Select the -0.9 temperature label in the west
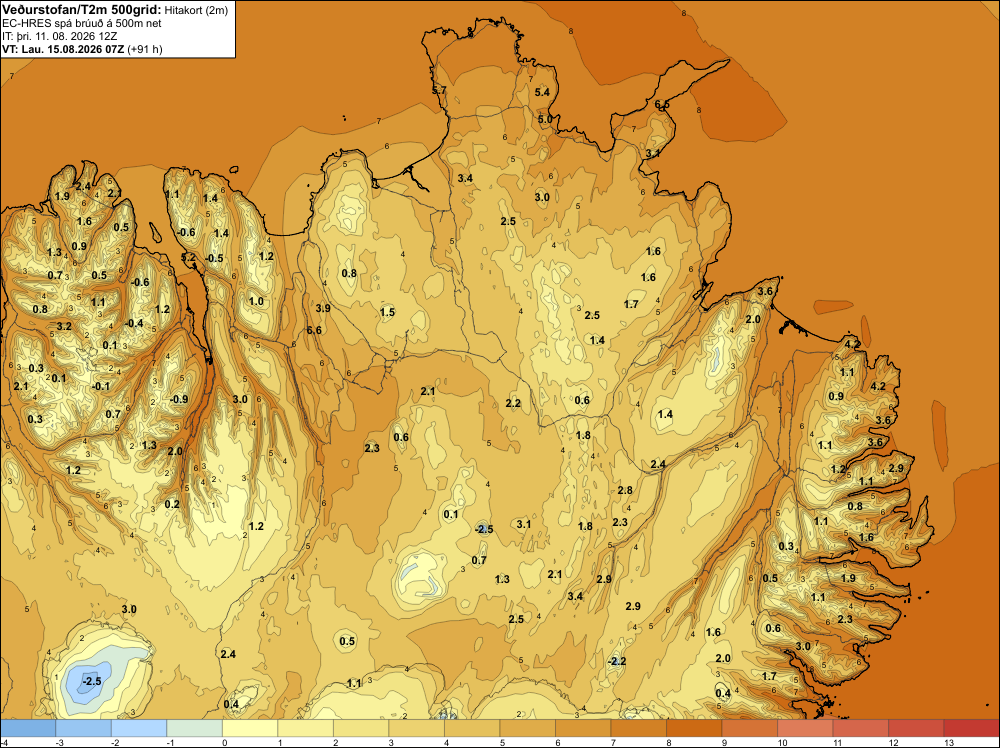The image size is (1000, 748). pyautogui.click(x=179, y=399)
